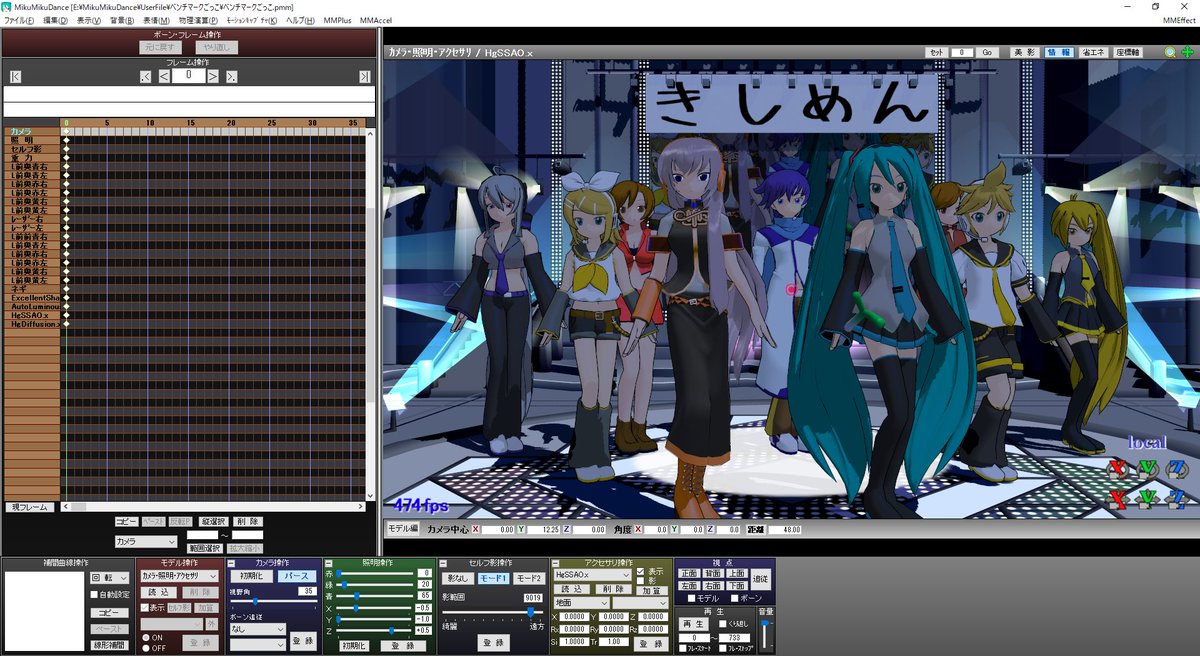Toggle the 自動設定 checkbox
Viewport: 1200px width, 656px height.
95,594
